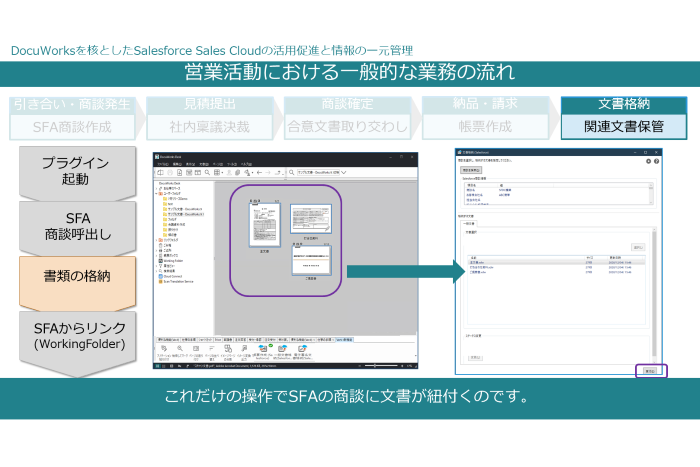Click the search magnifier beside the search box
This screenshot has height=467, width=700.
[x=292, y=172]
